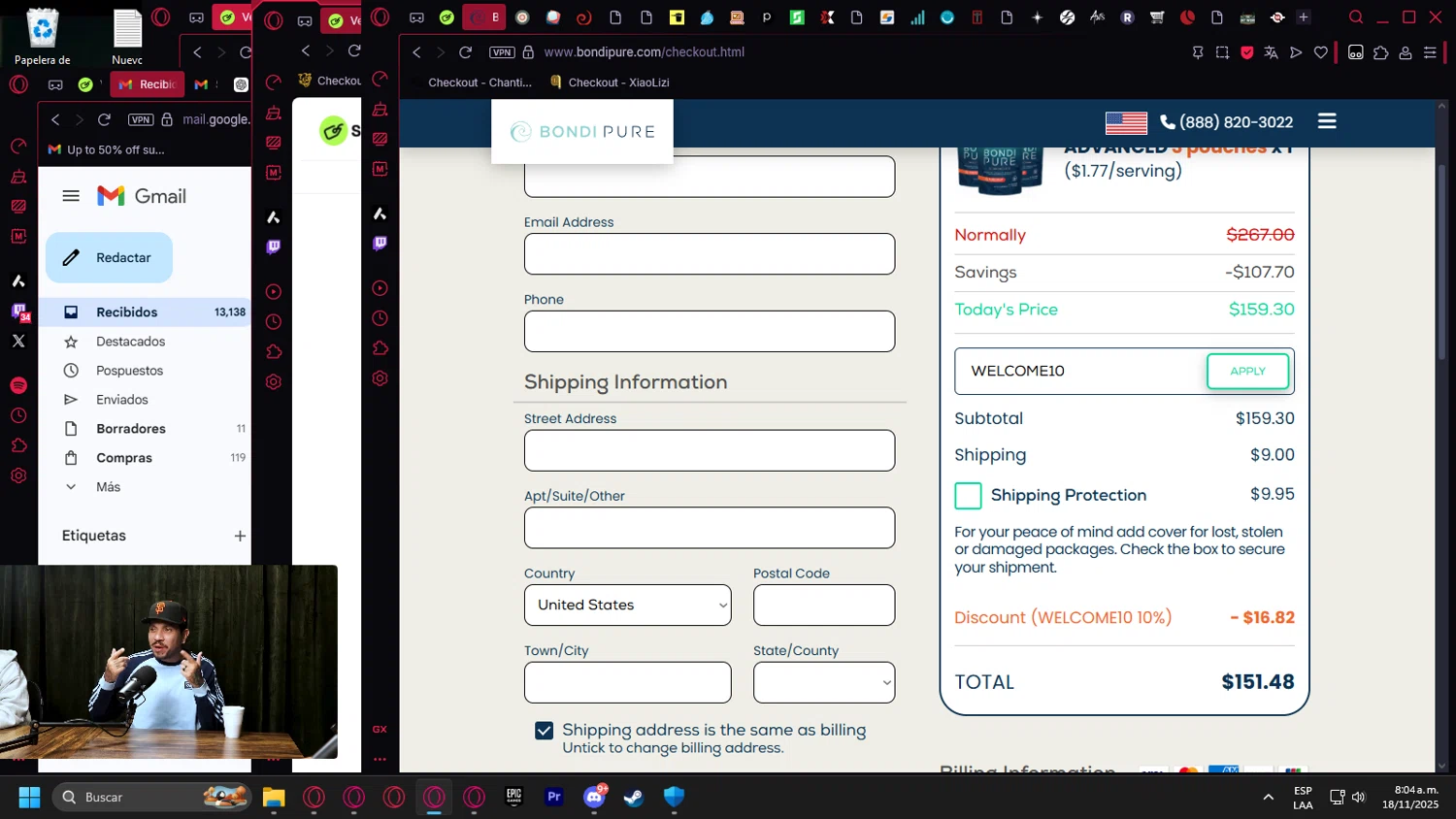Click the translate page icon in the bondipure toolbar
The height and width of the screenshot is (819, 1456).
click(1271, 52)
